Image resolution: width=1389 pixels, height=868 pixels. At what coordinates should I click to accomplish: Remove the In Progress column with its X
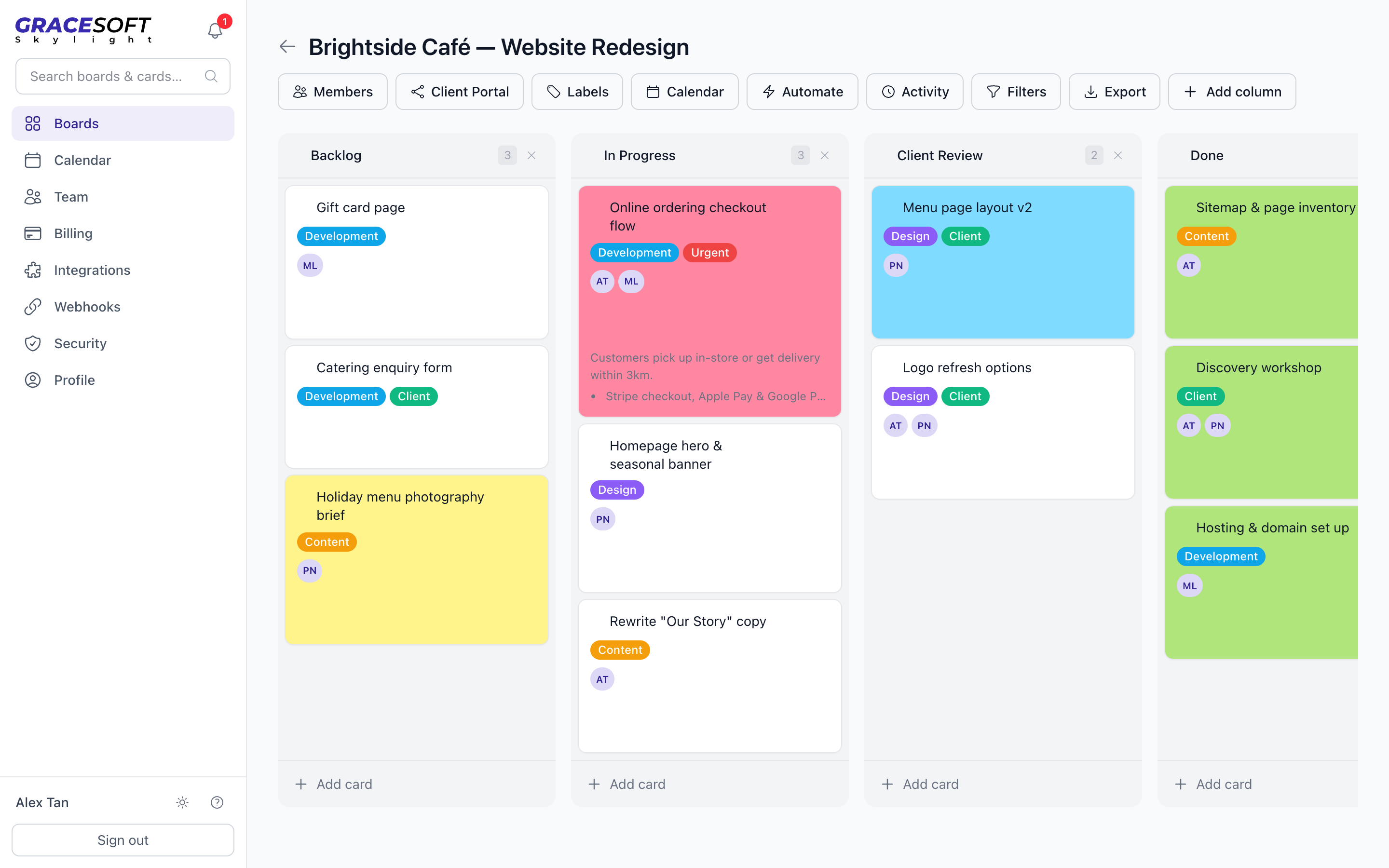click(825, 155)
